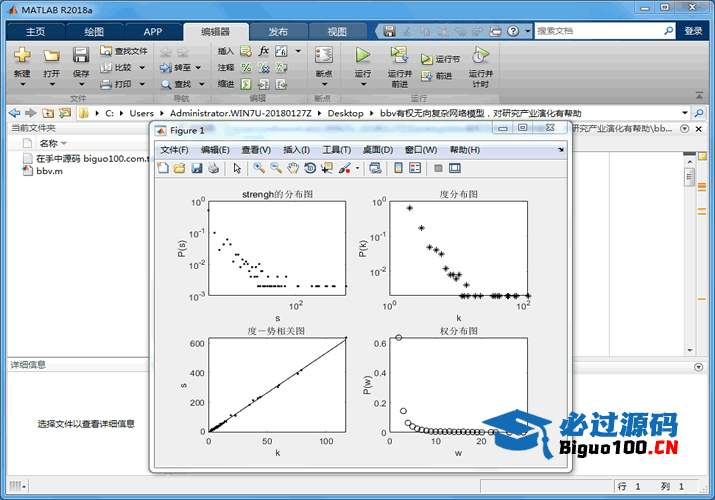
Task: Click Figure print icon
Action: [x=213, y=168]
